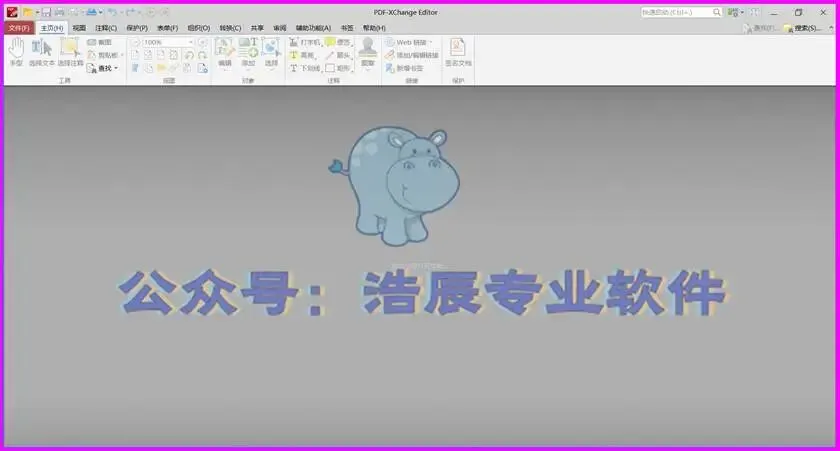
Task: Collapse the ribbon with the top-right arrow
Action: tap(831, 28)
